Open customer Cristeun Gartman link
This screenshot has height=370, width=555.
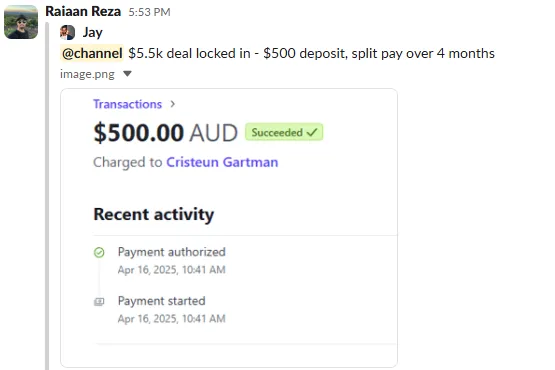point(222,162)
